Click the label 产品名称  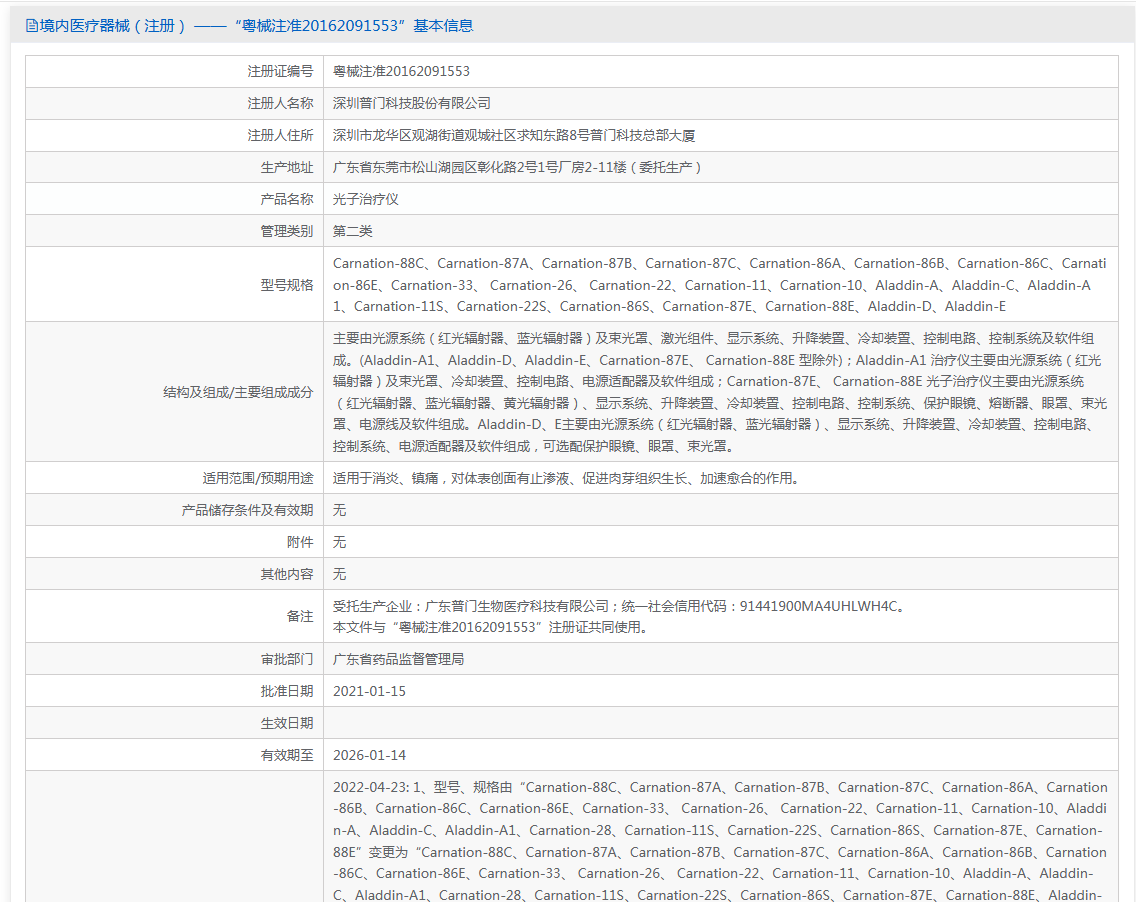click(x=287, y=199)
